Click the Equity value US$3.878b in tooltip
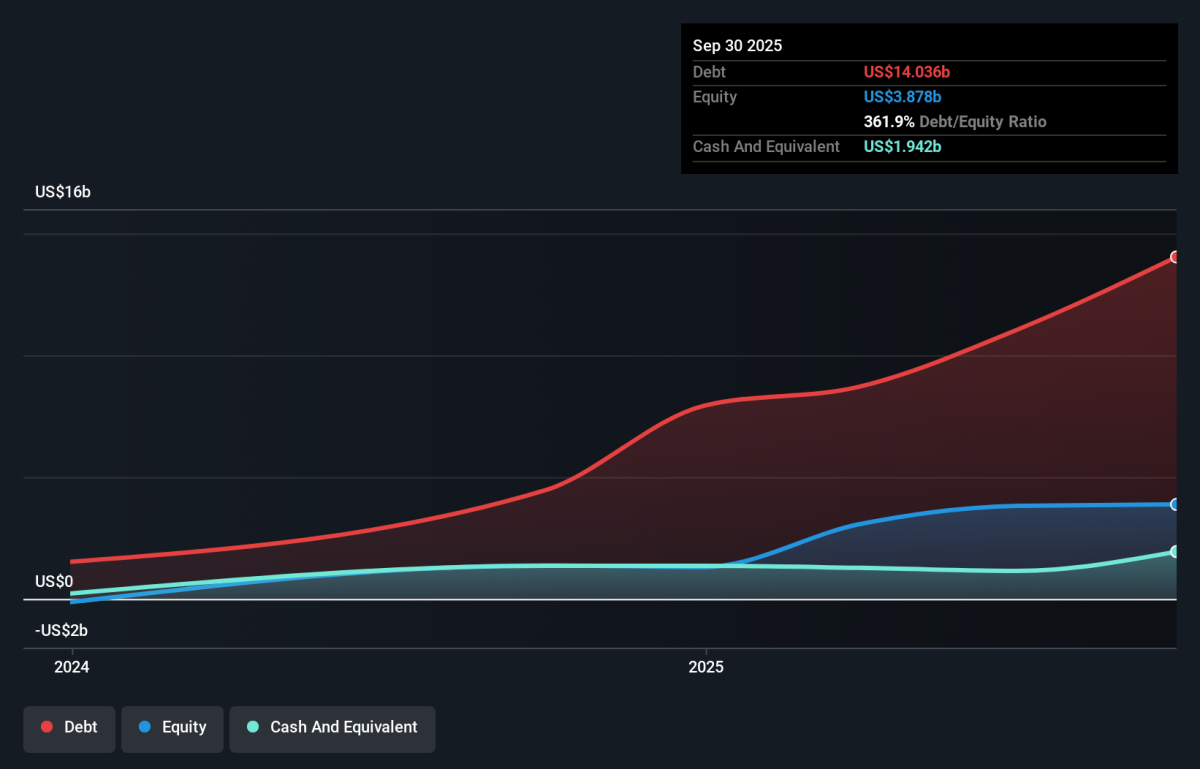This screenshot has height=769, width=1200. click(903, 97)
